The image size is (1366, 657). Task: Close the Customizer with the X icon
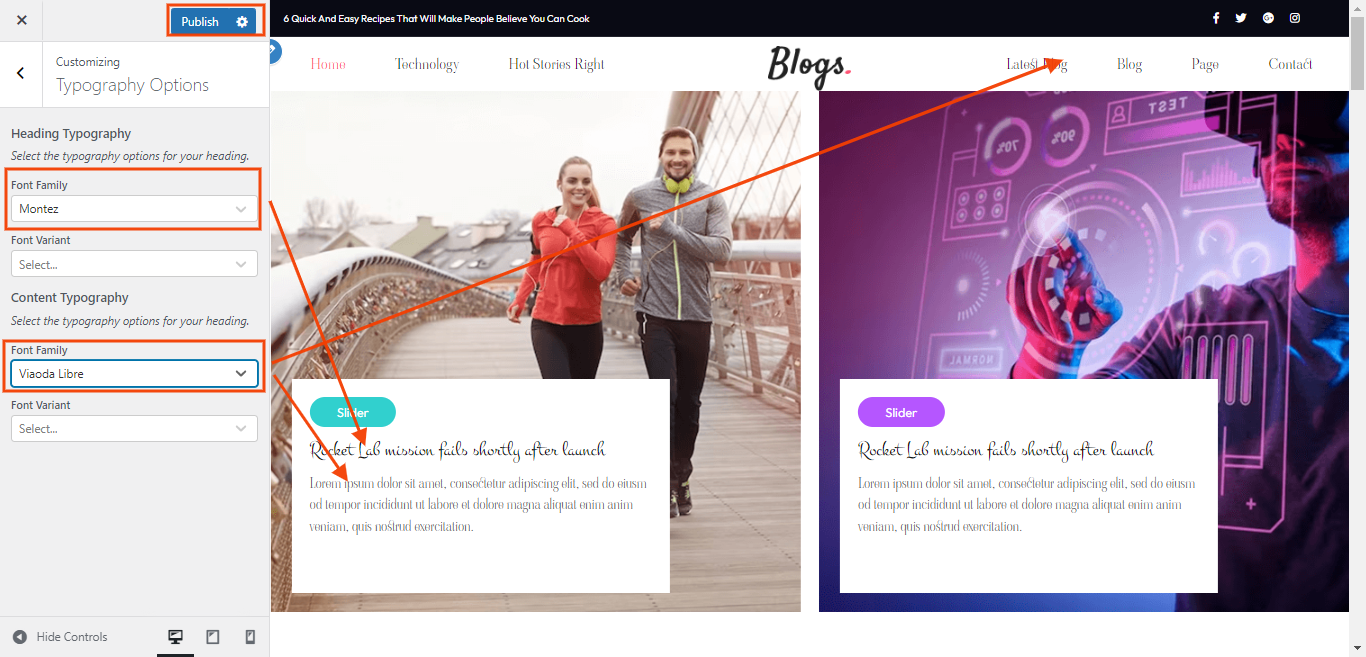point(22,20)
